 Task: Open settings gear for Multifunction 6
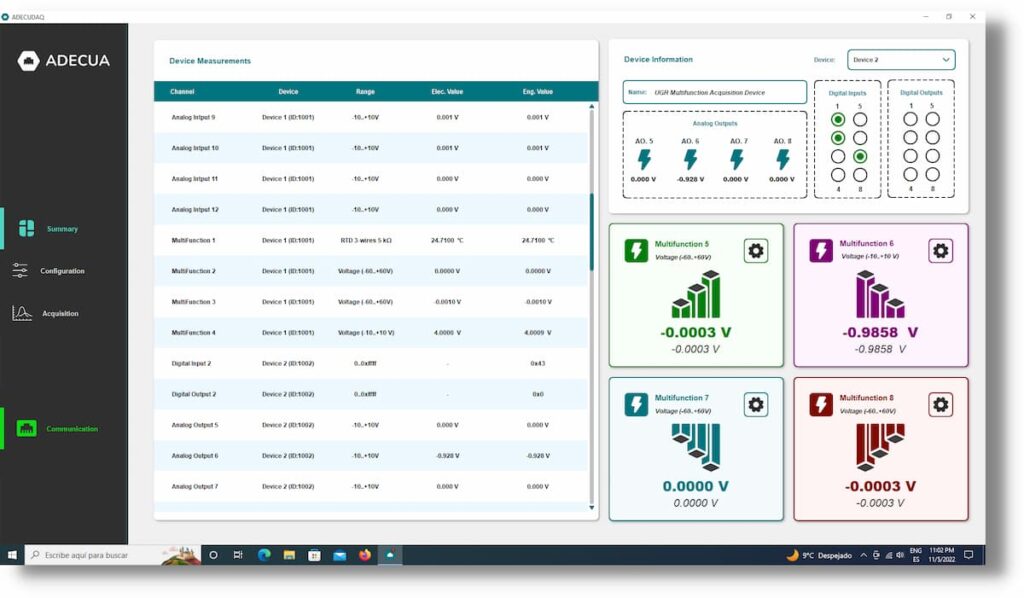click(940, 251)
